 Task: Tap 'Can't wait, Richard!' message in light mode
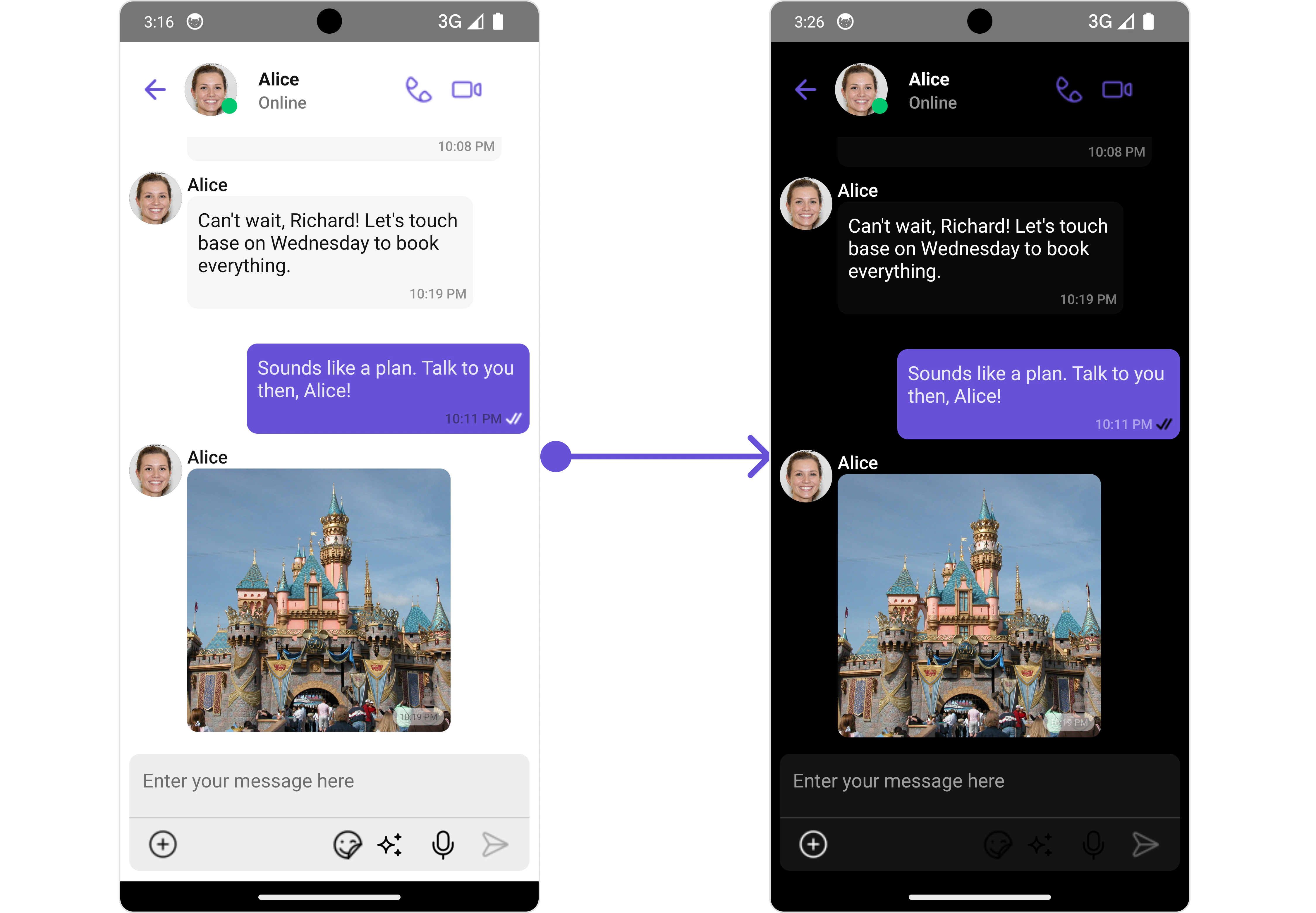pyautogui.click(x=329, y=252)
